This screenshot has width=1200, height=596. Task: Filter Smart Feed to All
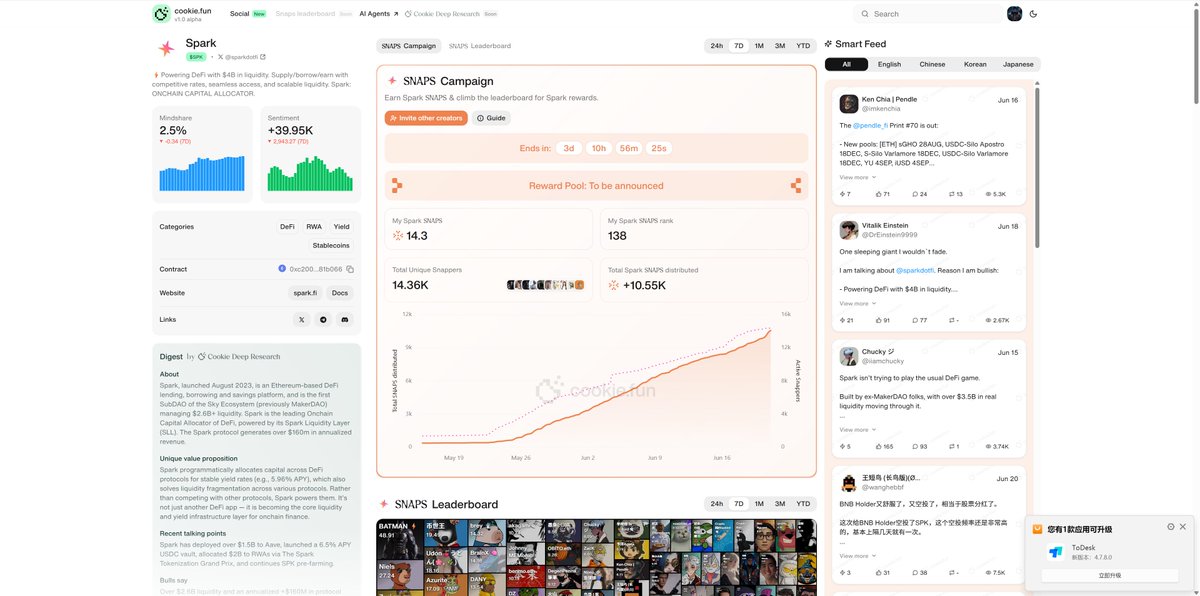tap(846, 64)
